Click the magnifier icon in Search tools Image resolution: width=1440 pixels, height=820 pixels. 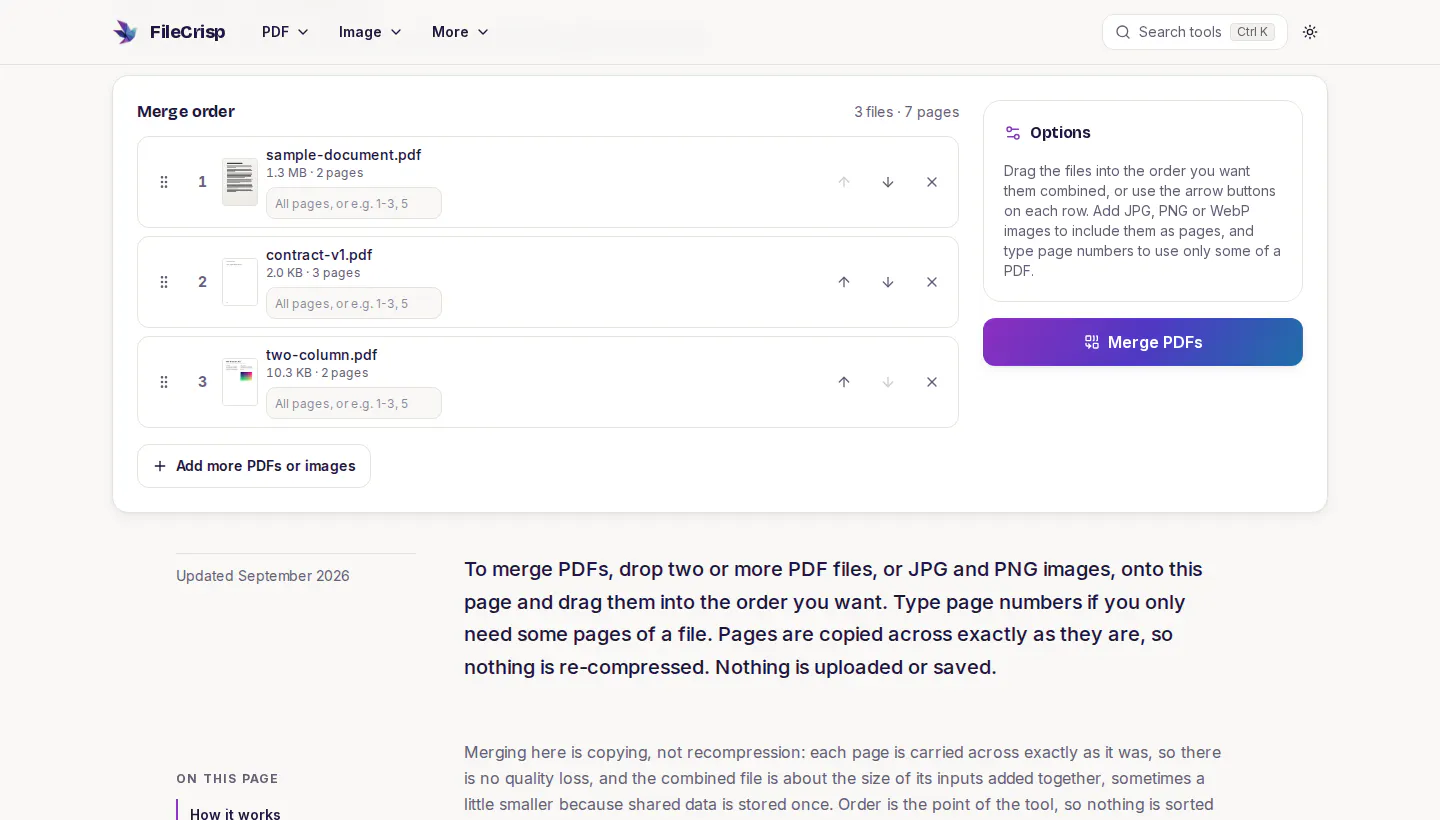point(1123,32)
